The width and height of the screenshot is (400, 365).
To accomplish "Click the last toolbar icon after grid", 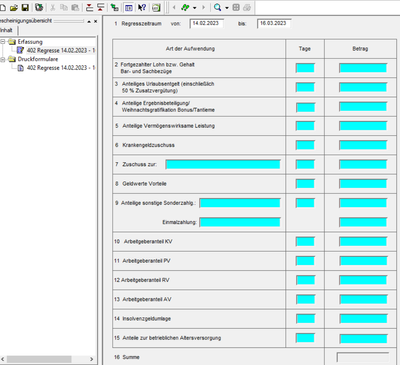I will pos(247,7).
